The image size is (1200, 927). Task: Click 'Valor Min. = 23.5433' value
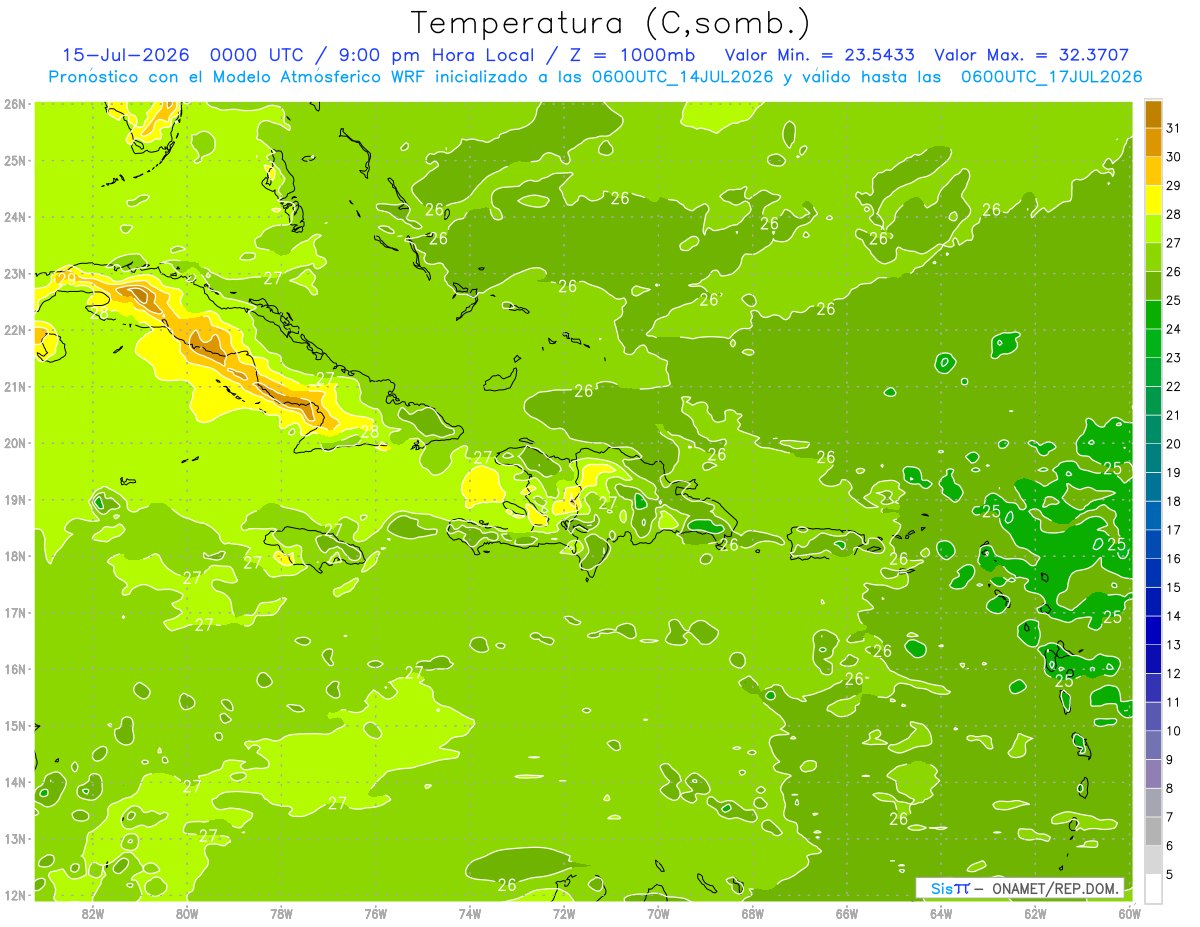click(820, 55)
